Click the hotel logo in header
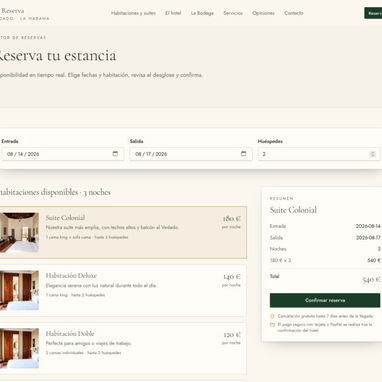The width and height of the screenshot is (382, 382). pos(24,14)
